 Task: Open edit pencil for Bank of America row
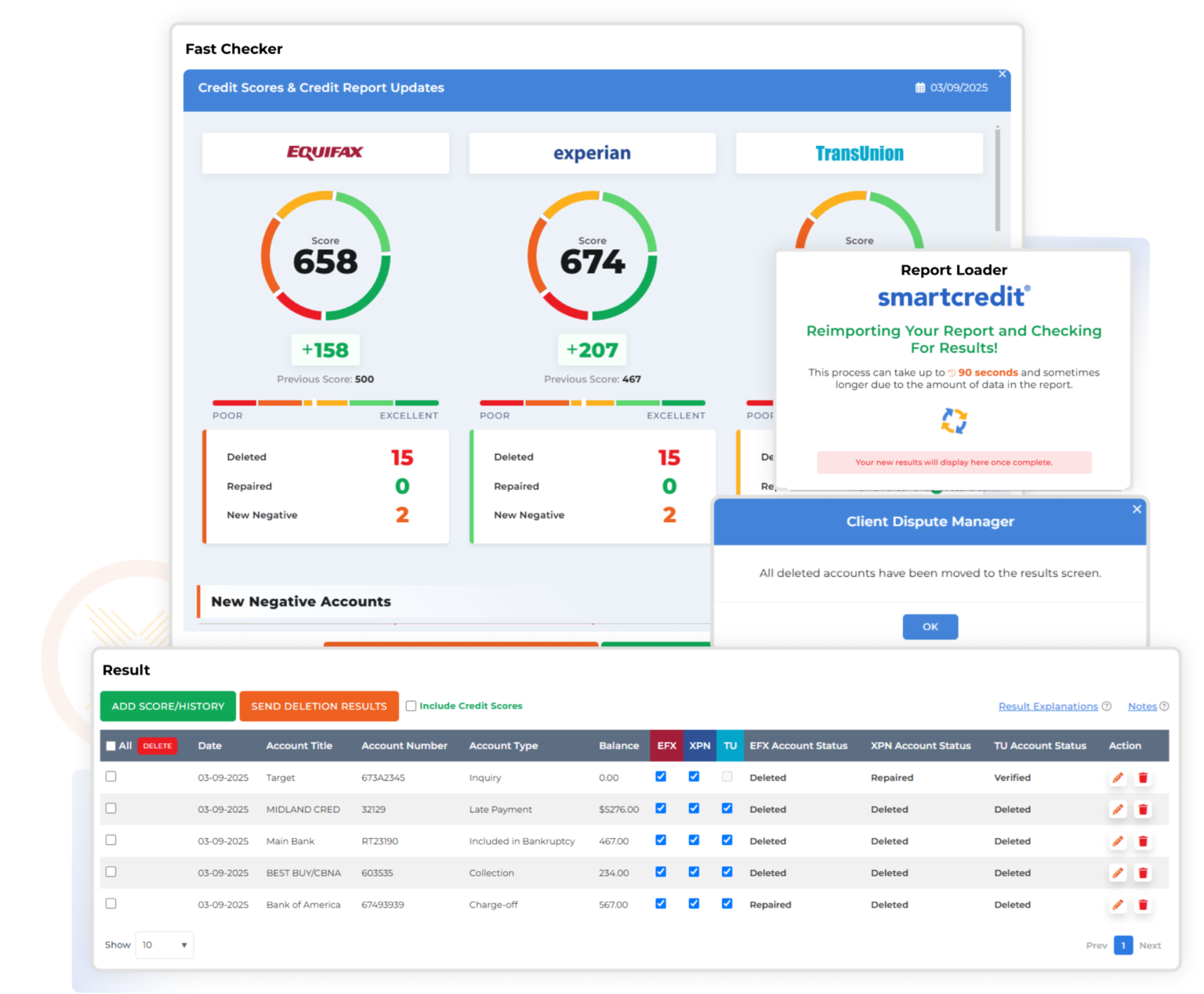(1117, 904)
